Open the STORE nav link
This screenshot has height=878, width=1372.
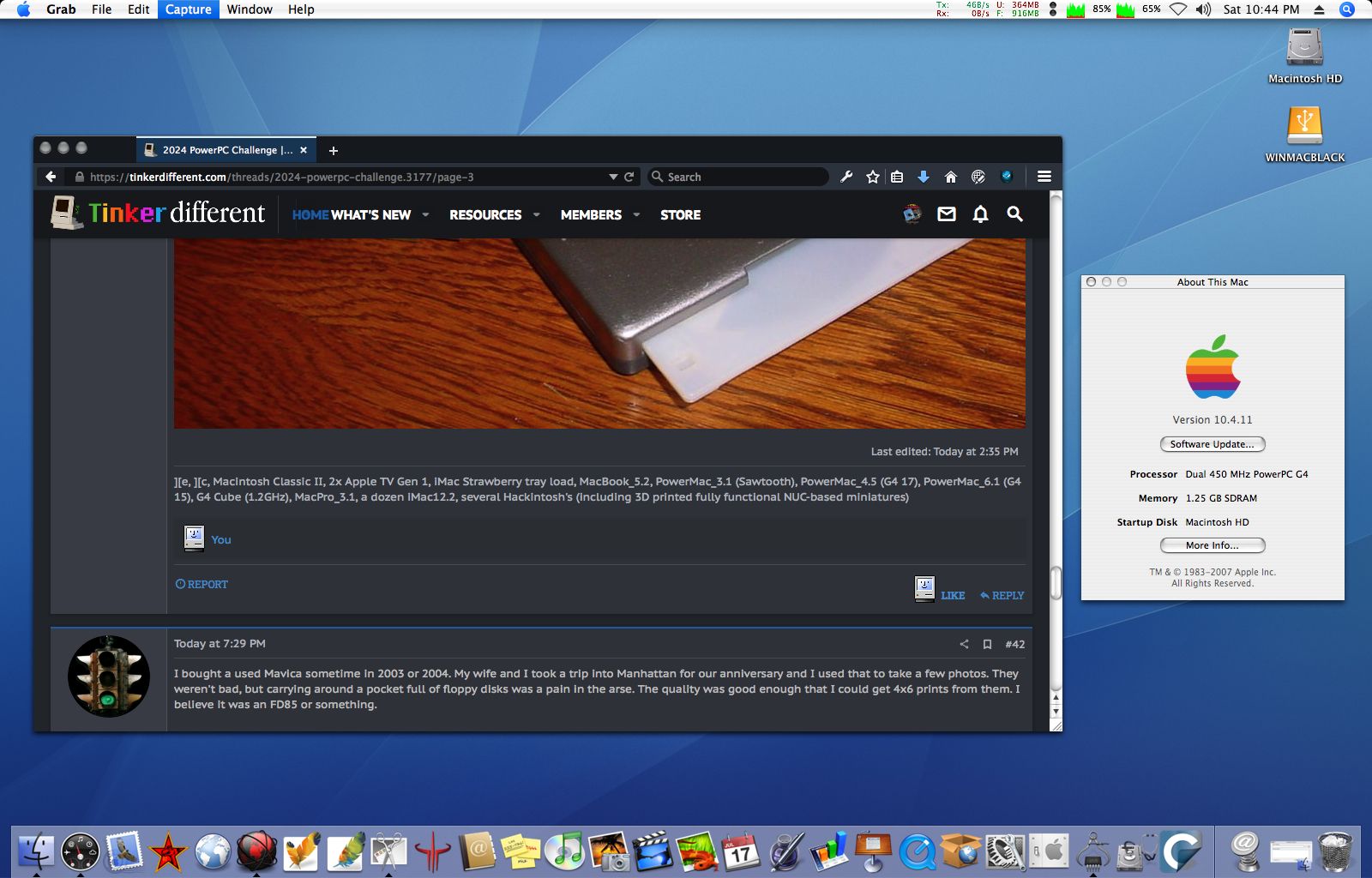681,214
